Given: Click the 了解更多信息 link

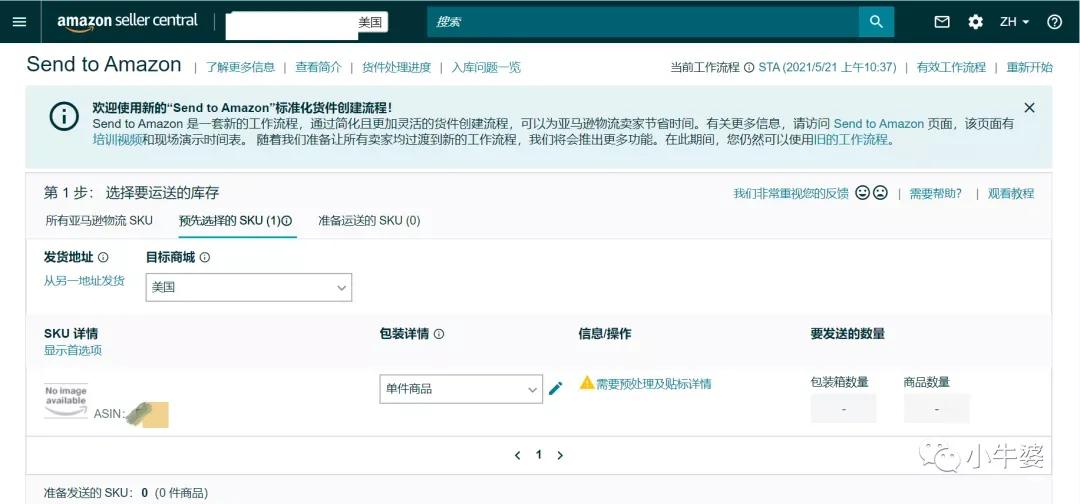Looking at the screenshot, I should [x=240, y=67].
